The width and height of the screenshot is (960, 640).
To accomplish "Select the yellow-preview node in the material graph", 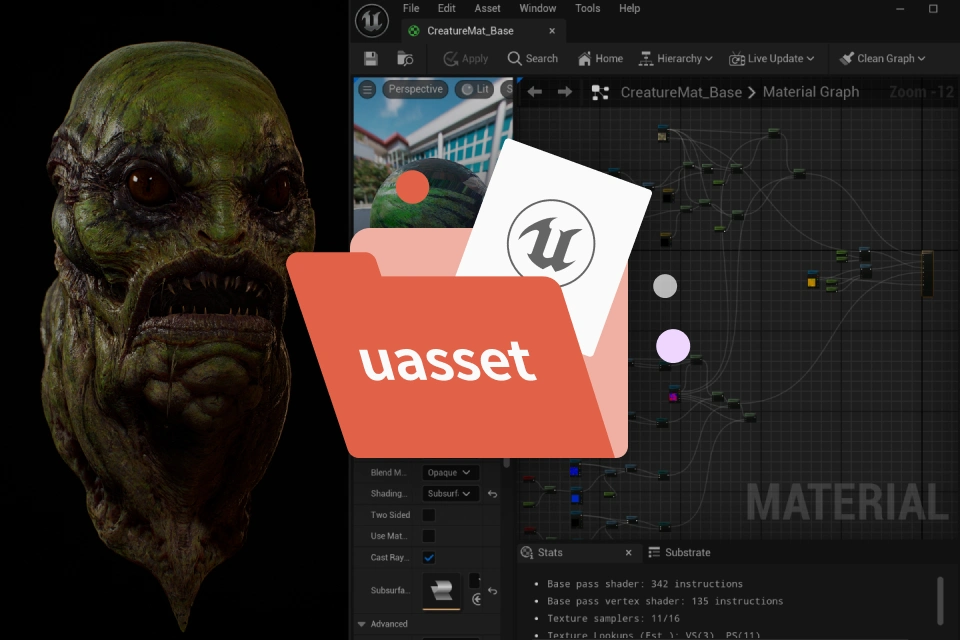I will pyautogui.click(x=812, y=279).
